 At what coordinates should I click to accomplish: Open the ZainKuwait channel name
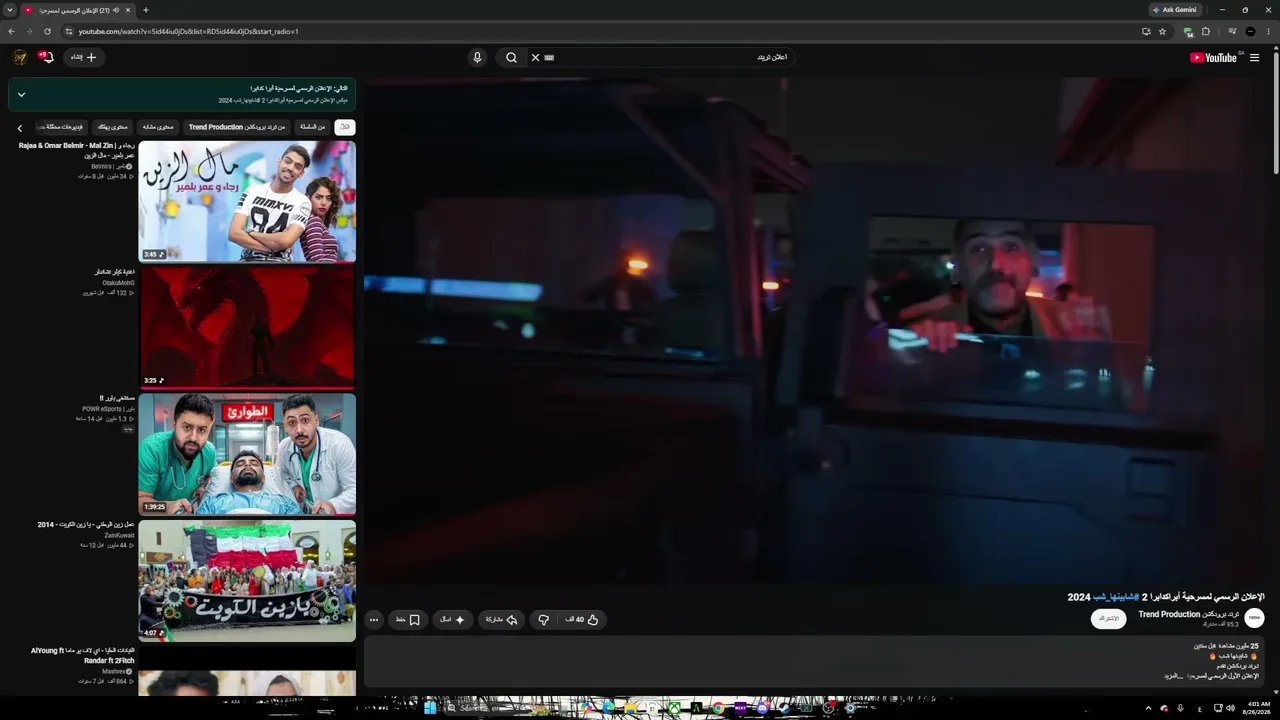[x=119, y=535]
